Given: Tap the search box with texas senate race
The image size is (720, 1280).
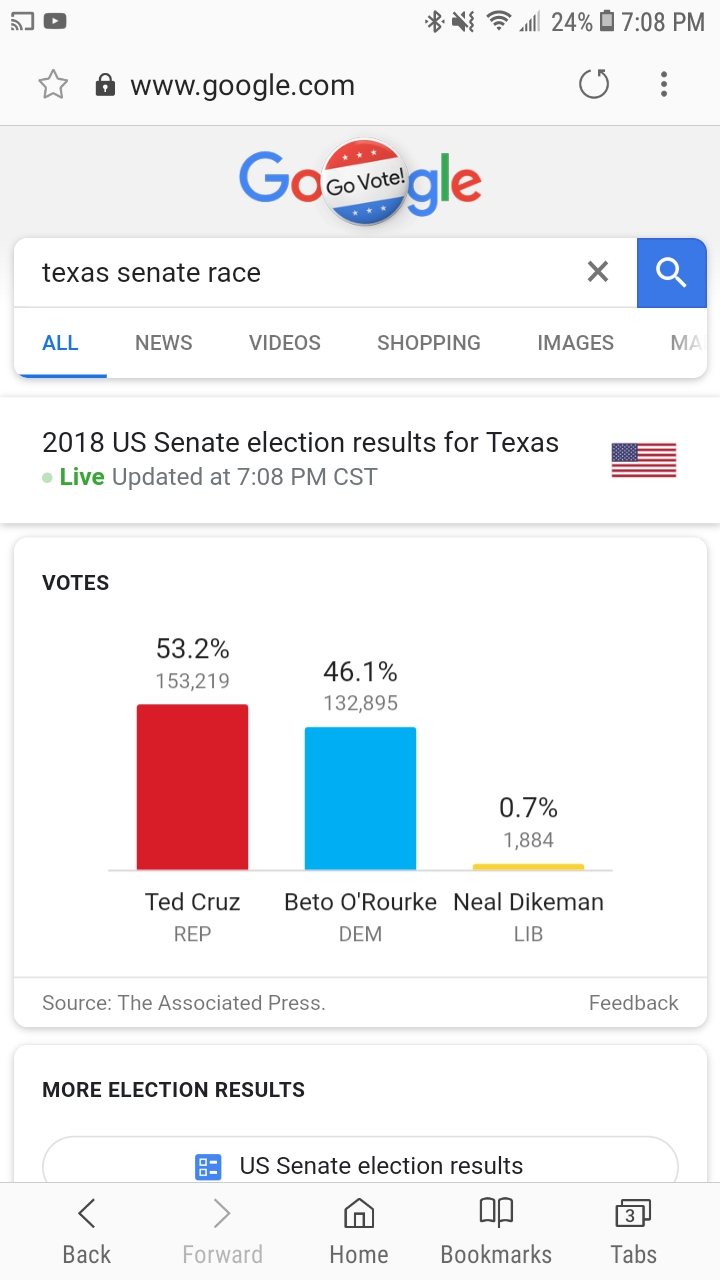Looking at the screenshot, I should 300,272.
